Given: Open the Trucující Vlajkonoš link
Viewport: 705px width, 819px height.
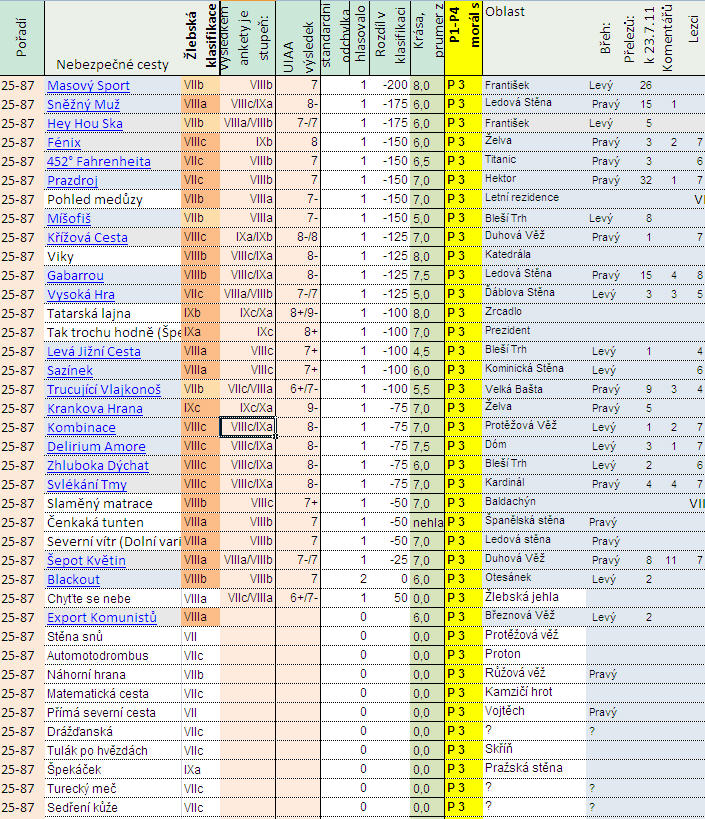Looking at the screenshot, I should [x=103, y=389].
